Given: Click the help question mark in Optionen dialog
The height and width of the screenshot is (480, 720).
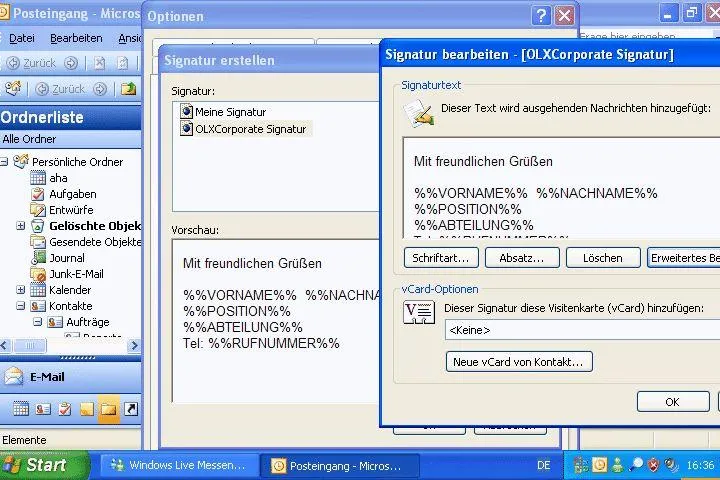Looking at the screenshot, I should click(541, 16).
